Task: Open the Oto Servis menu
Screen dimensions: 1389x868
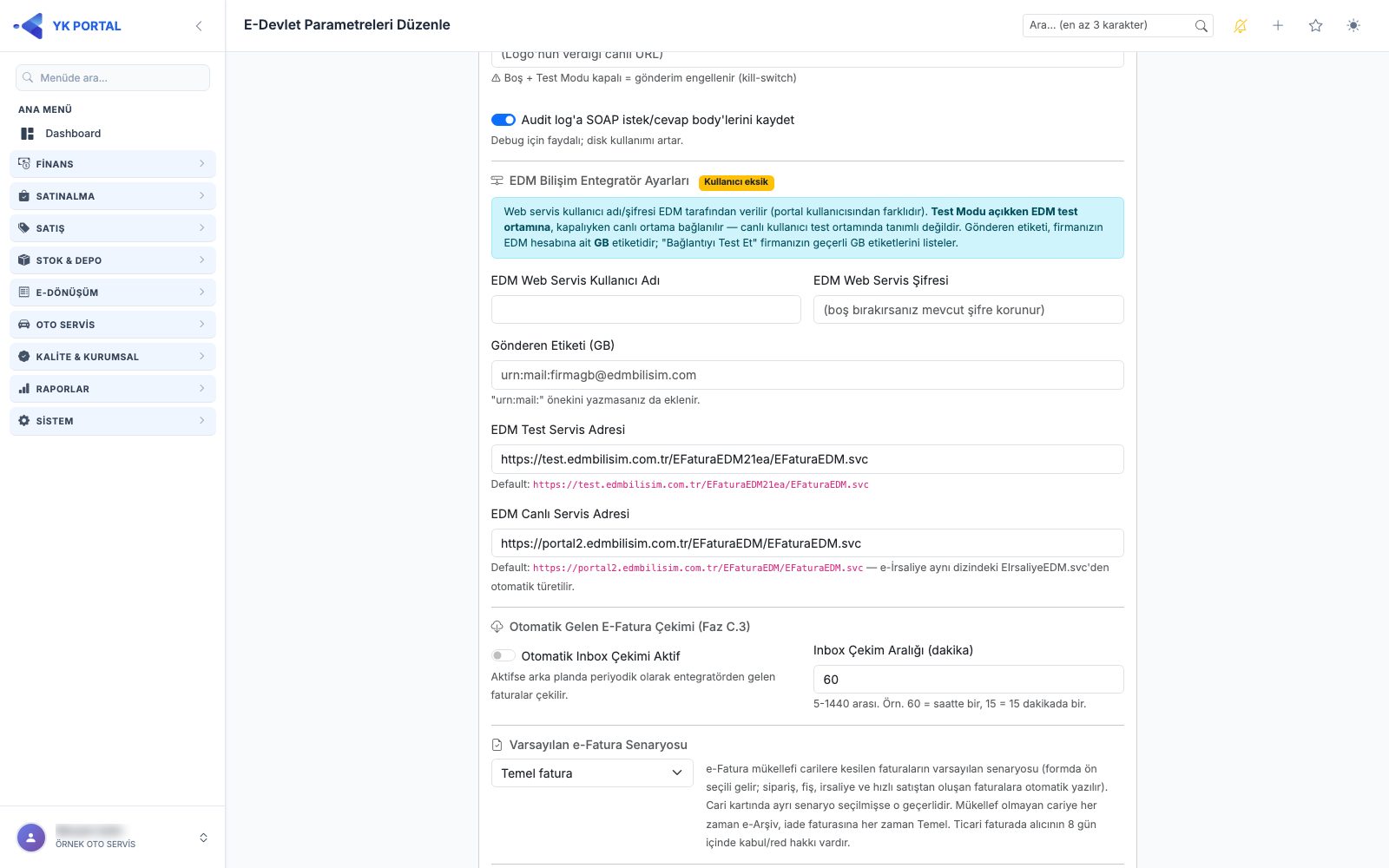Action: click(113, 324)
